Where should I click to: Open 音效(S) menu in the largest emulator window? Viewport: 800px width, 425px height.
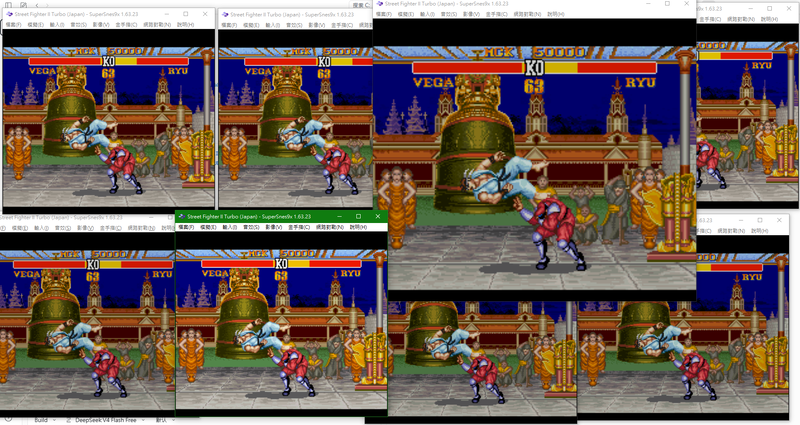pos(448,14)
